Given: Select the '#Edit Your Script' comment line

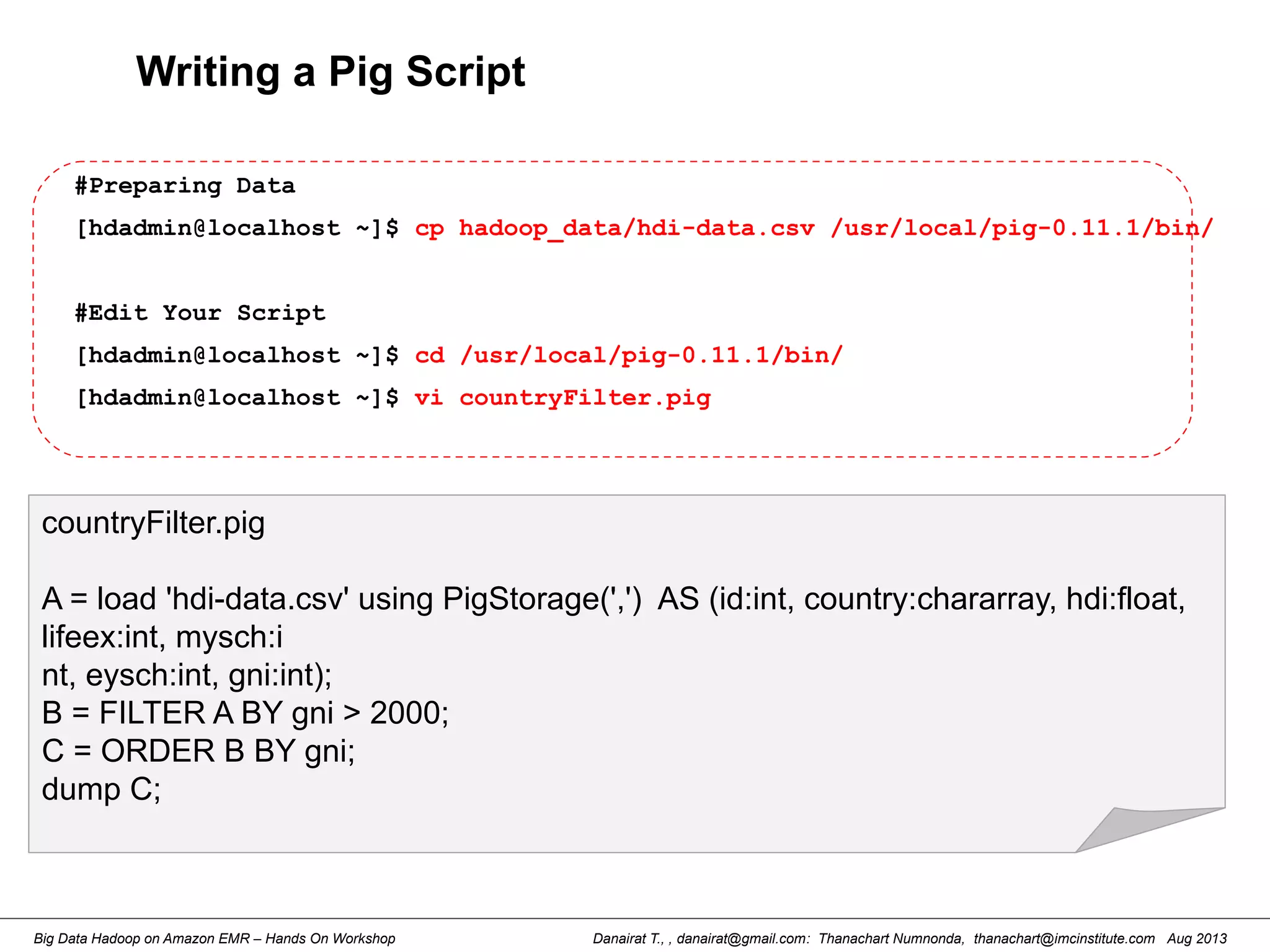Looking at the screenshot, I should click(200, 313).
